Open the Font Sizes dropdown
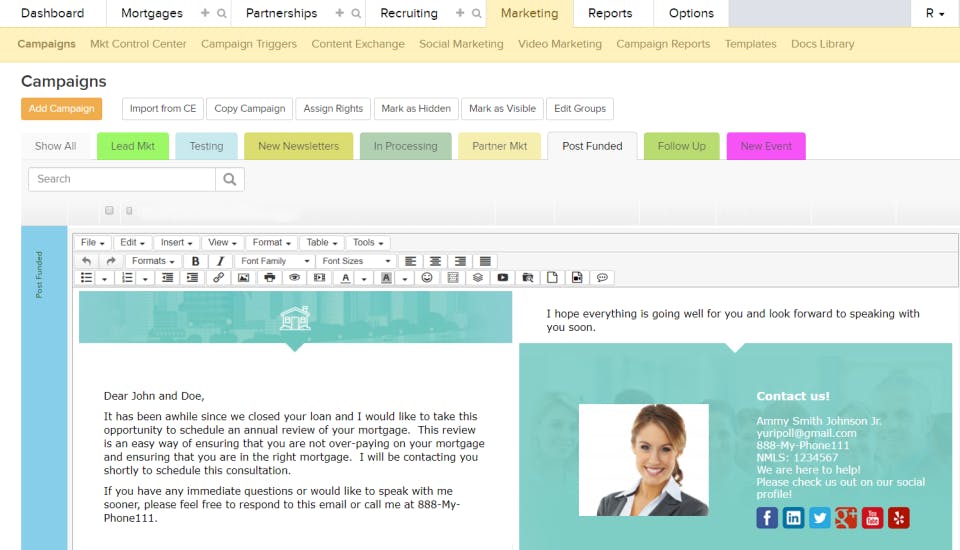Image resolution: width=960 pixels, height=550 pixels. click(x=356, y=261)
